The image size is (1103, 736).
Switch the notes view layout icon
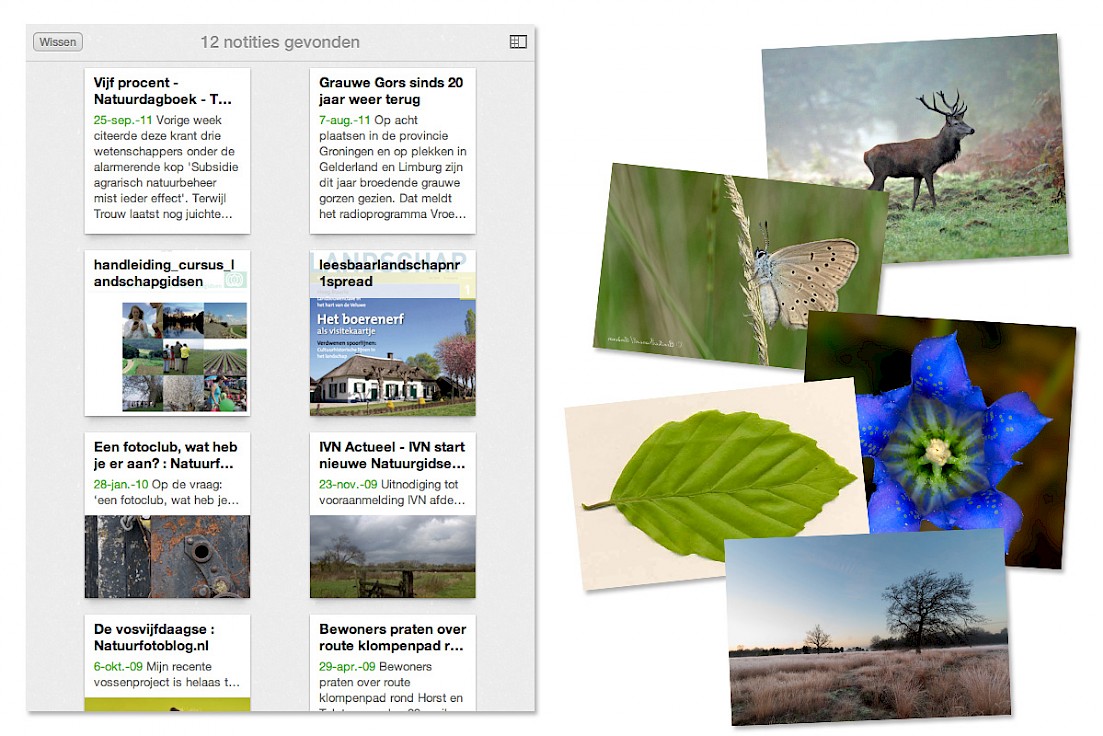click(x=518, y=42)
